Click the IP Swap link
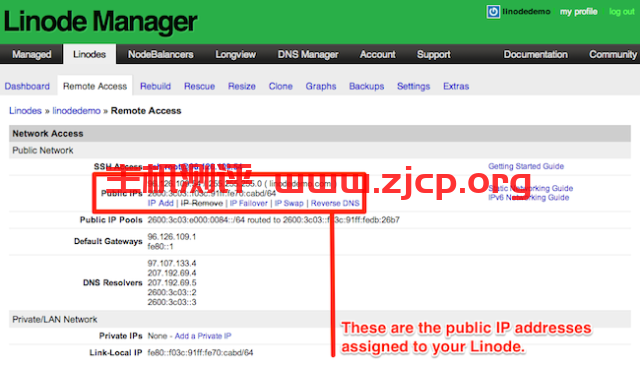Viewport: 640px width, 366px height. (x=289, y=203)
